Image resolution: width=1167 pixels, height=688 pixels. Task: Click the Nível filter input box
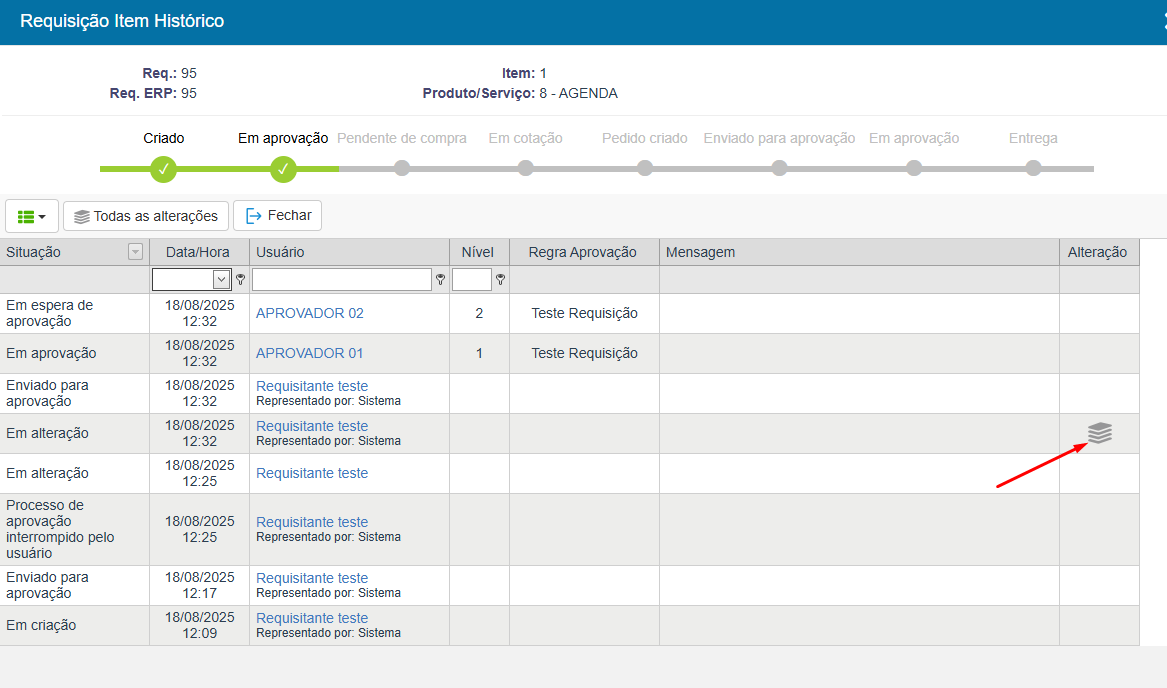[471, 280]
